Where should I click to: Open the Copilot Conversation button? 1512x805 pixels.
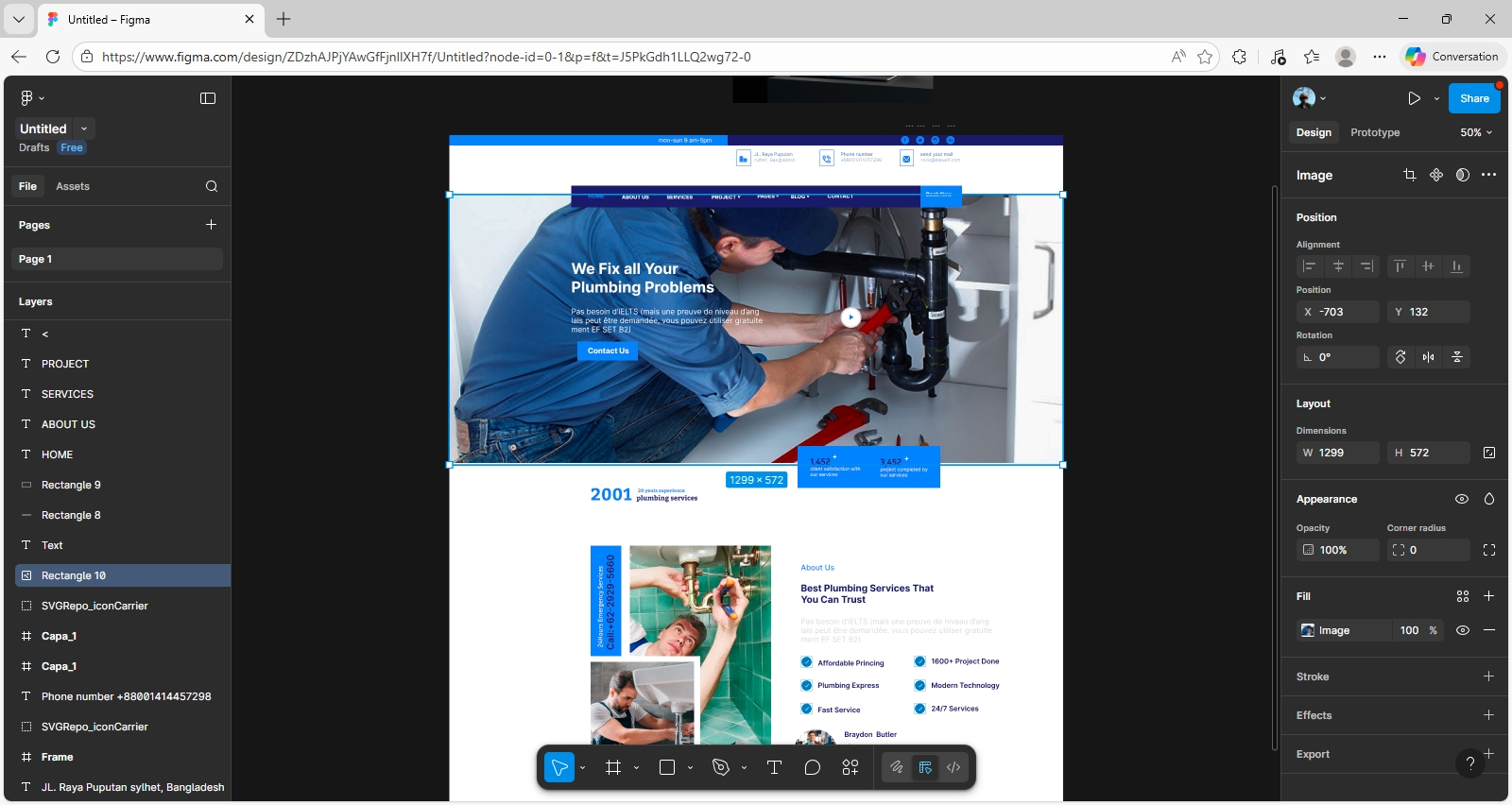(x=1452, y=57)
